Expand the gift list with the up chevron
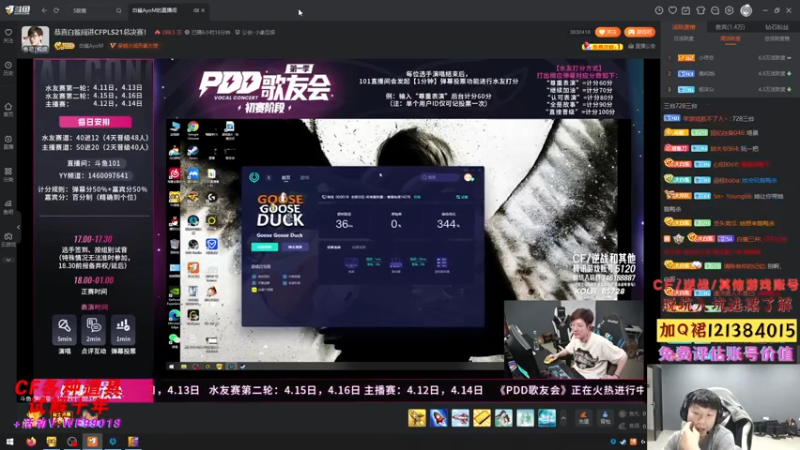The height and width of the screenshot is (450, 800). pos(563,418)
